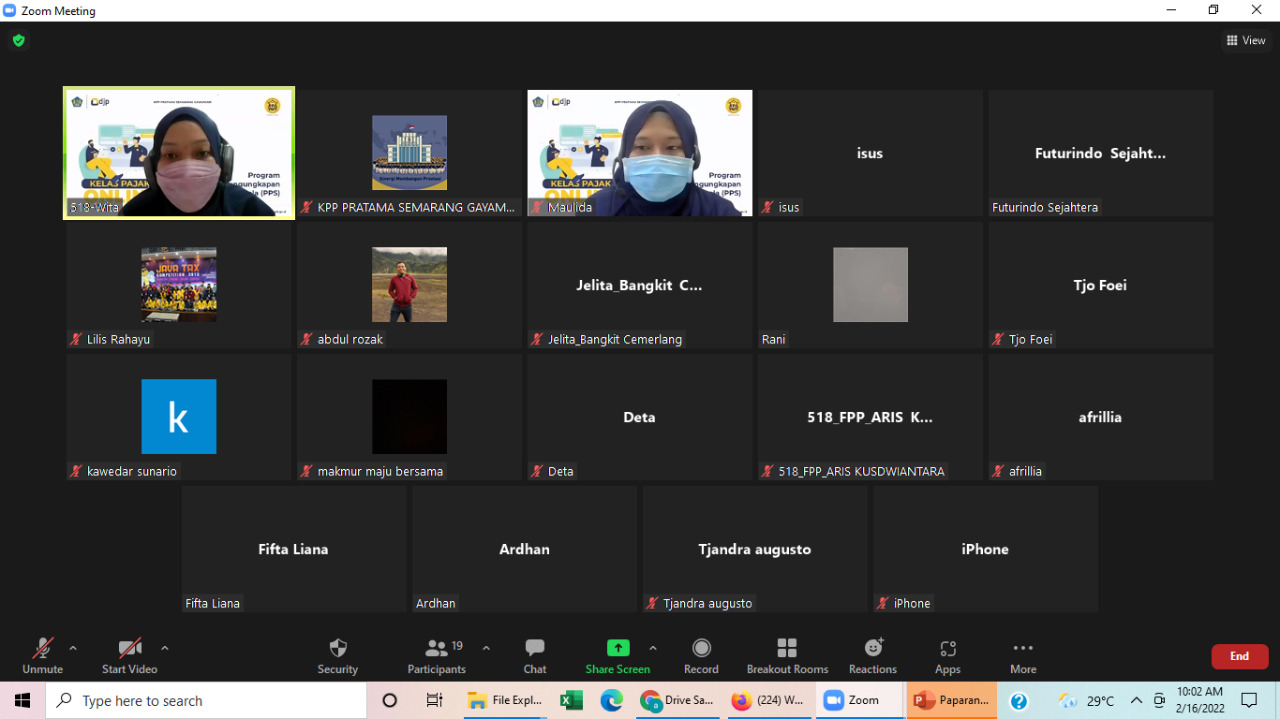1280x719 pixels.
Task: Toggle Start Video camera on
Action: [129, 655]
